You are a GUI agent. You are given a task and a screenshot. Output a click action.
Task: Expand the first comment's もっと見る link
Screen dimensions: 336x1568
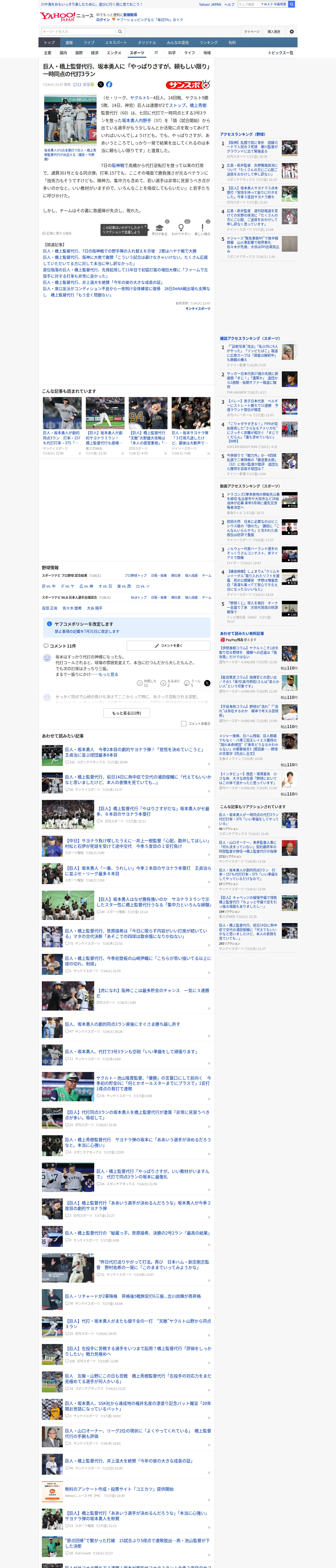109,675
